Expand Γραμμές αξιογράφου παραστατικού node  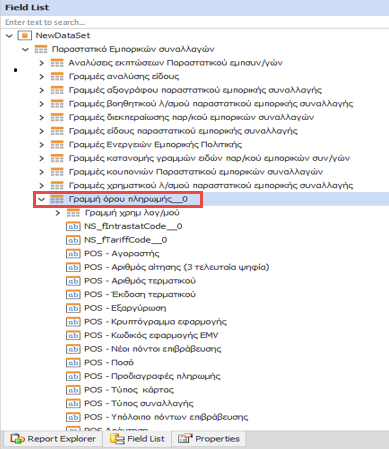pos(41,90)
